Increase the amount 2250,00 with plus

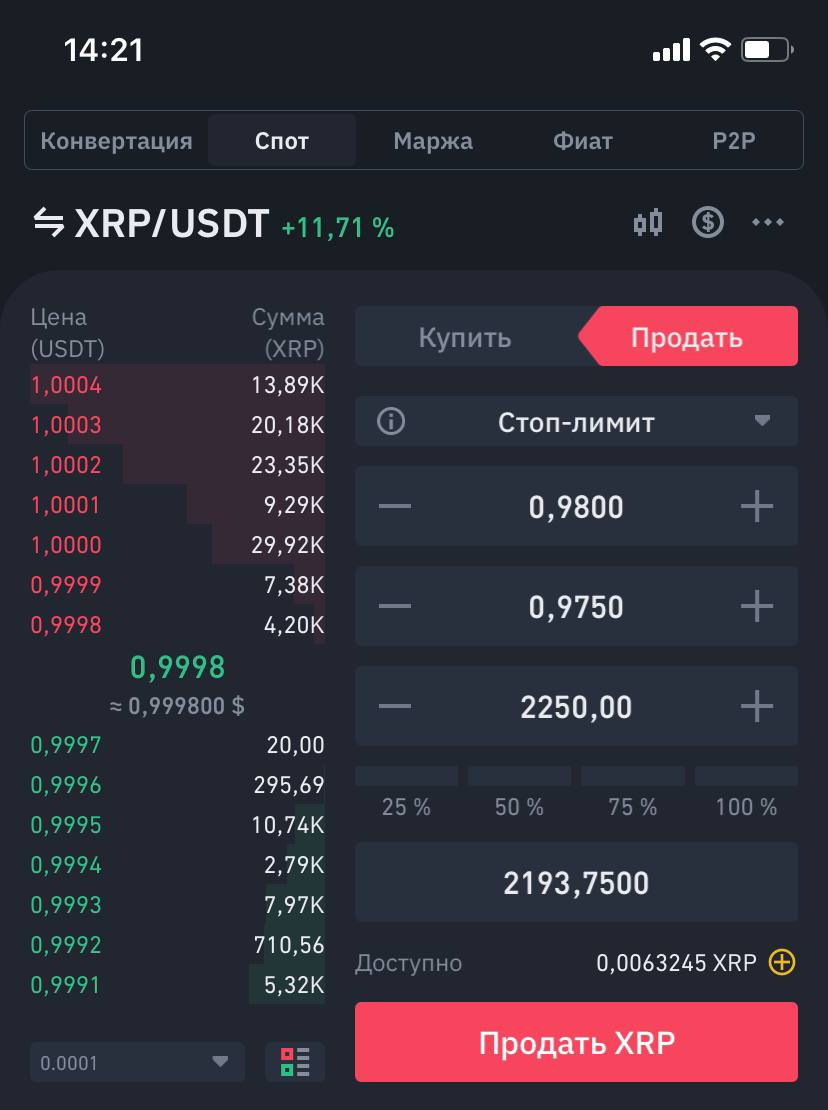coord(757,706)
